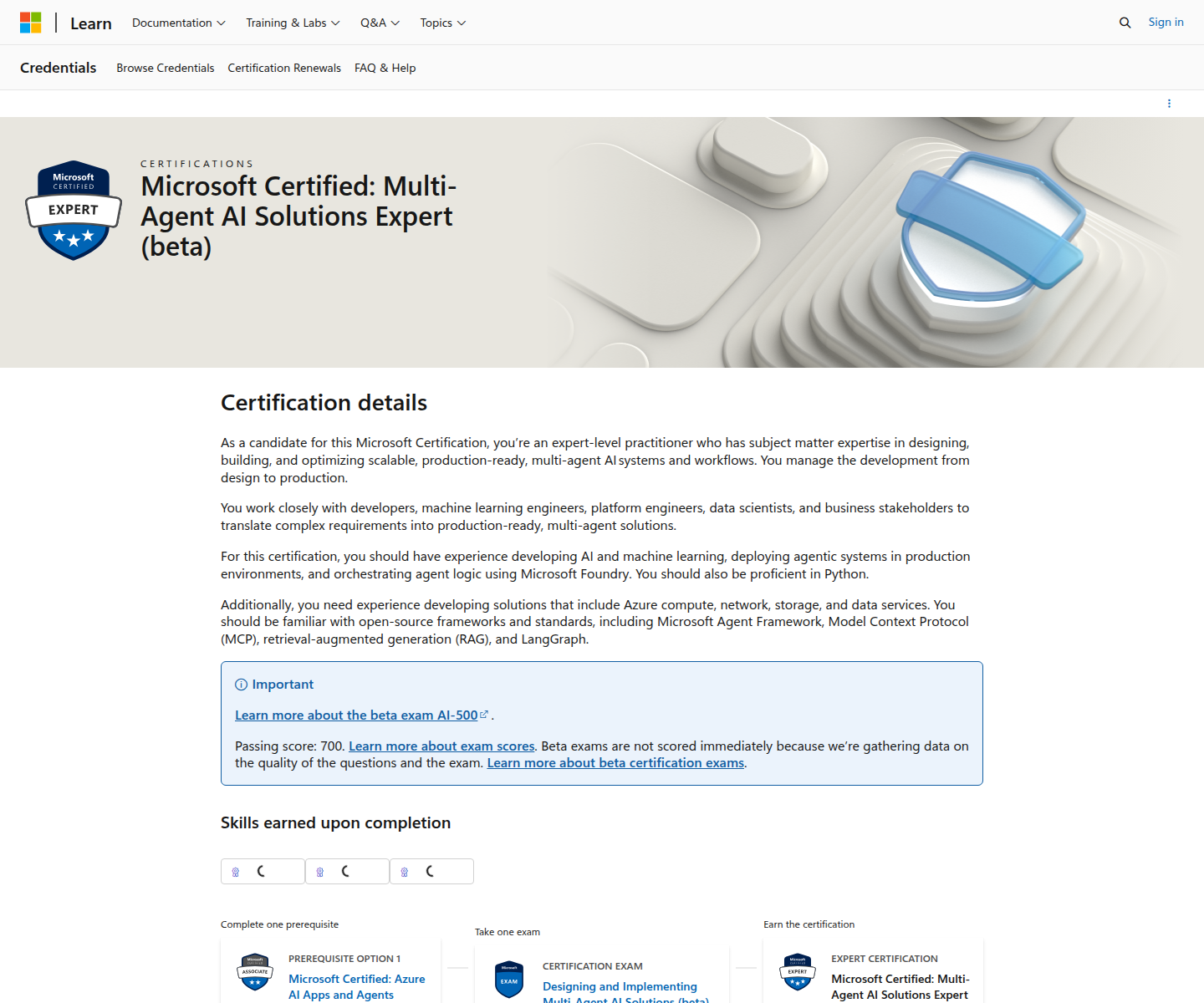Click the external link icon after AI-500
This screenshot has width=1204, height=1003.
tap(484, 715)
